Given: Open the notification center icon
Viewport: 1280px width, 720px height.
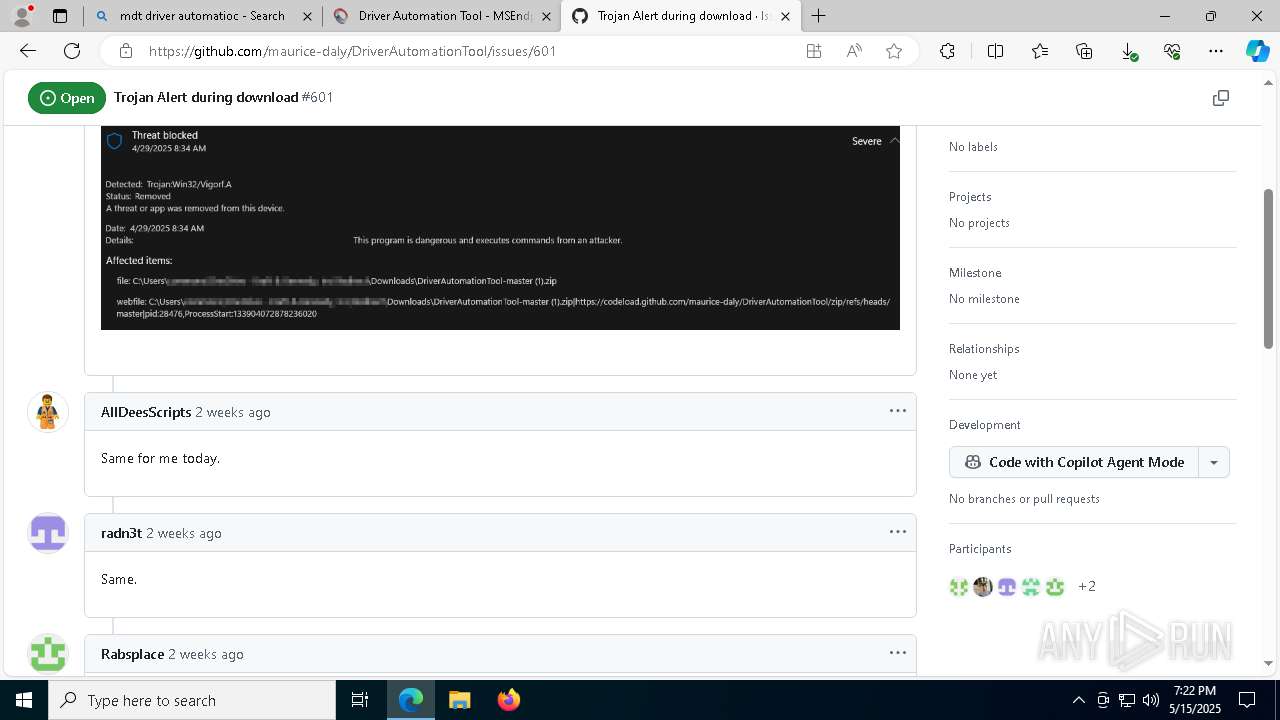Looking at the screenshot, I should click(1247, 700).
